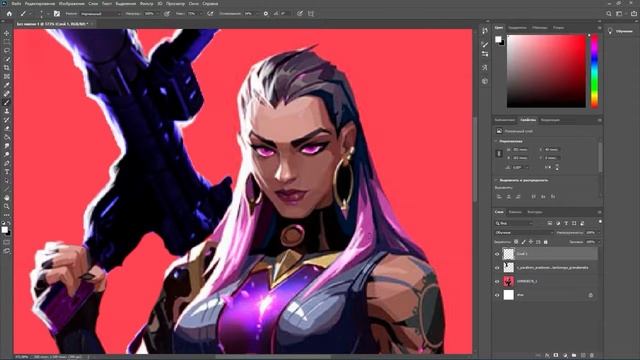Open the Color panel options menu
640x360 pixels.
click(x=600, y=28)
